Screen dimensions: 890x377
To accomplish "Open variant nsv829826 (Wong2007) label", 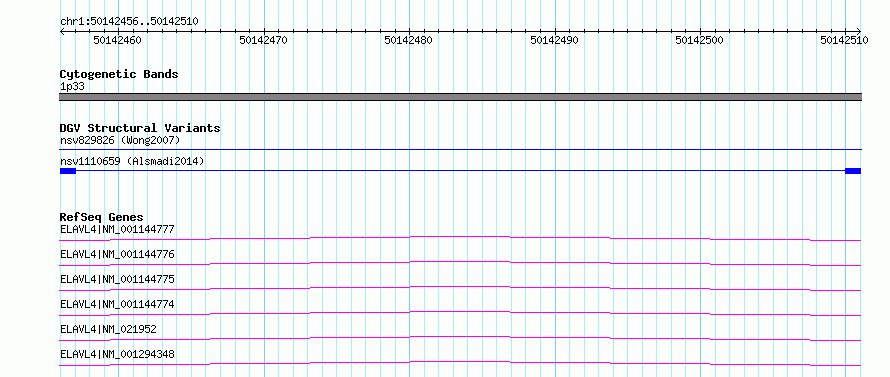I will tap(120, 140).
